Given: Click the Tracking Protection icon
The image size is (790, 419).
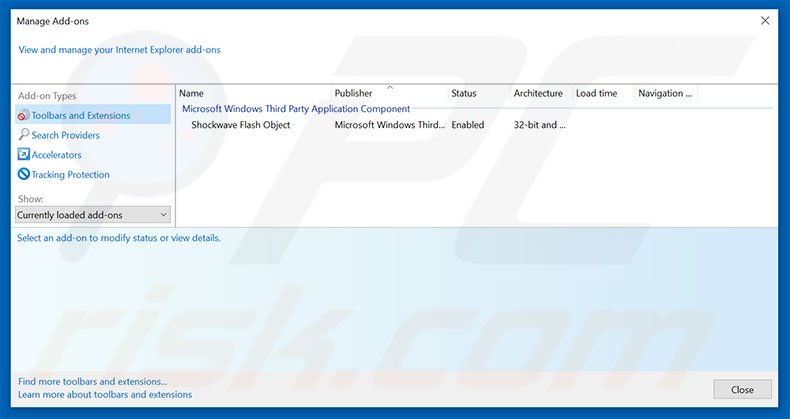Looking at the screenshot, I should point(24,174).
